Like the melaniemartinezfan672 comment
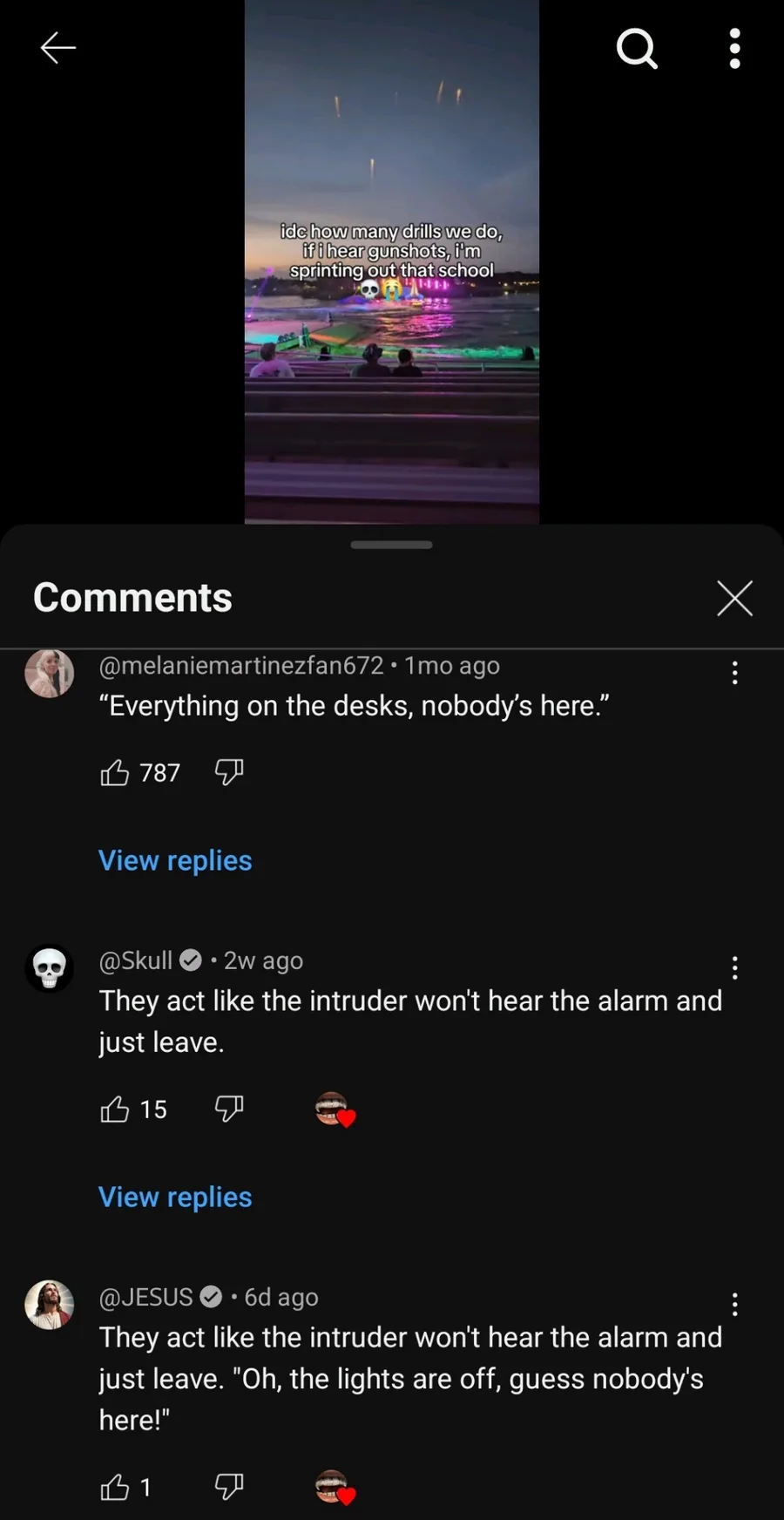The width and height of the screenshot is (784, 1520). [x=115, y=772]
